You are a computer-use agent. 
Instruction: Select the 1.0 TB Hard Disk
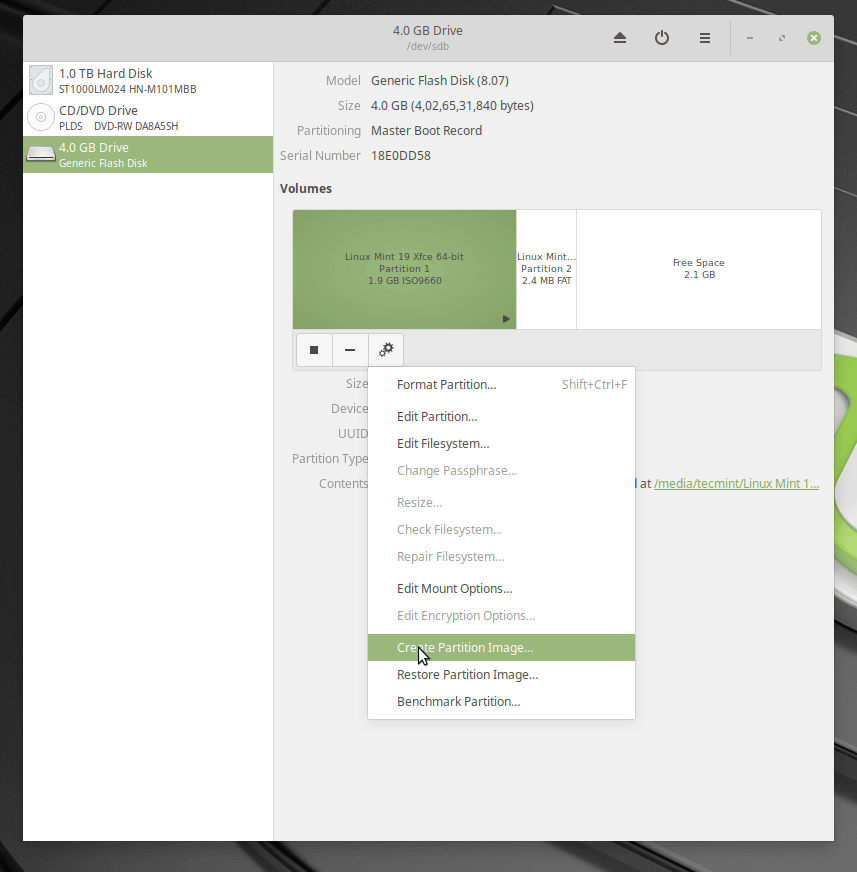(148, 81)
